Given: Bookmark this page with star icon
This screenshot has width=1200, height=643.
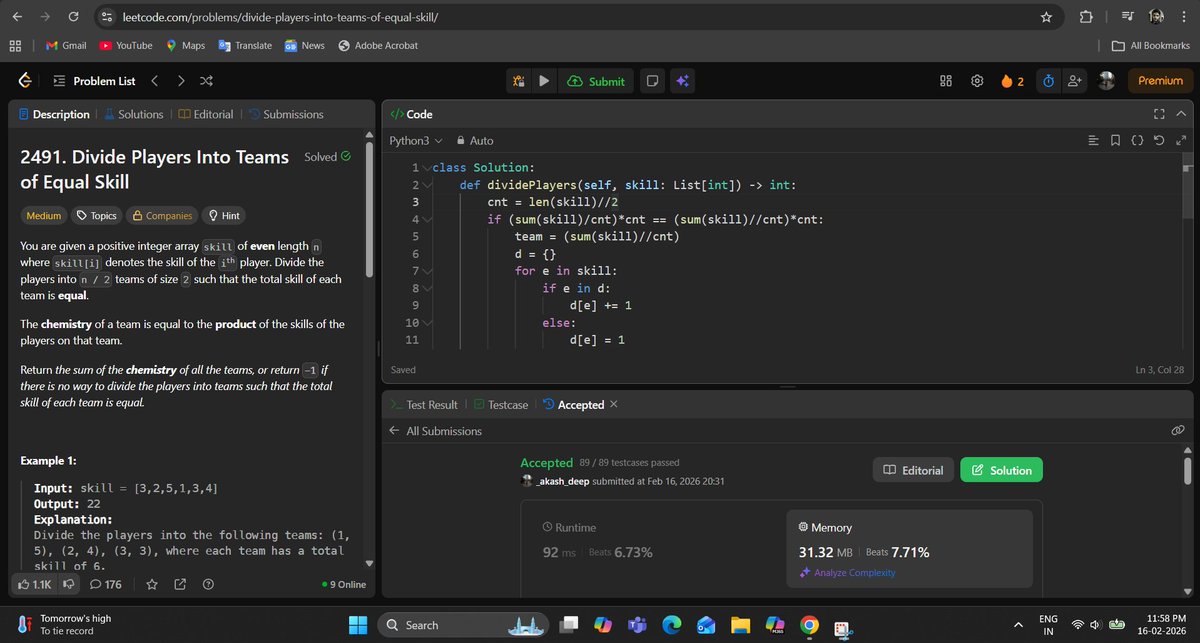Looking at the screenshot, I should pos(1046,18).
